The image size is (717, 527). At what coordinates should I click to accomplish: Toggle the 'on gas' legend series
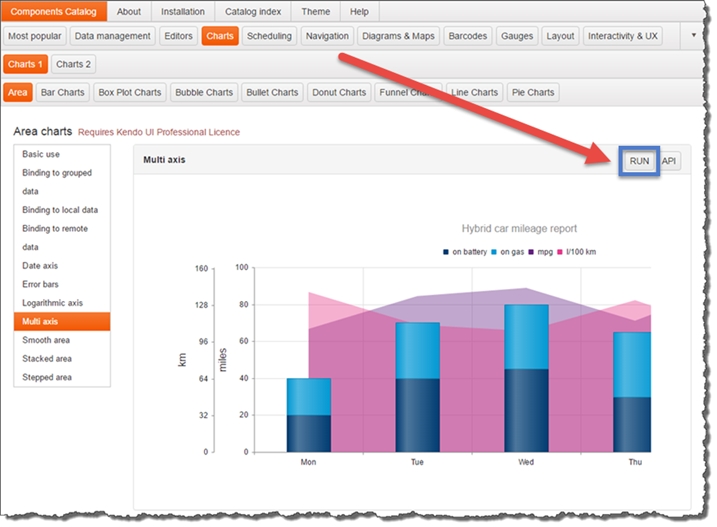pyautogui.click(x=513, y=252)
